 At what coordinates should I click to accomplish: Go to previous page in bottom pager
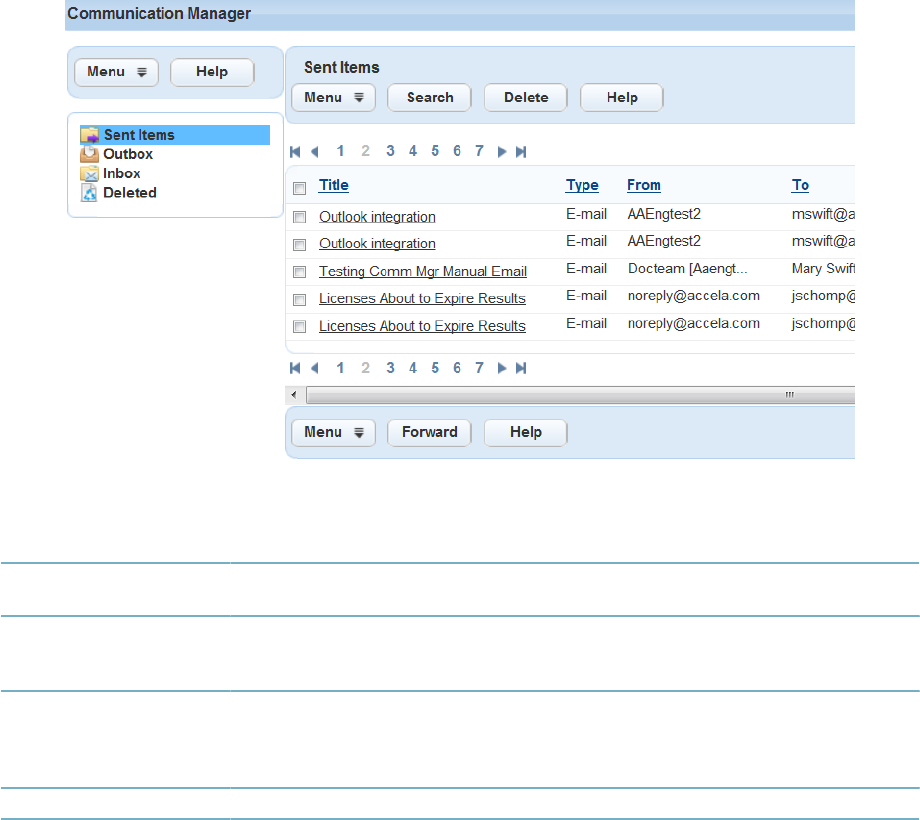point(314,368)
